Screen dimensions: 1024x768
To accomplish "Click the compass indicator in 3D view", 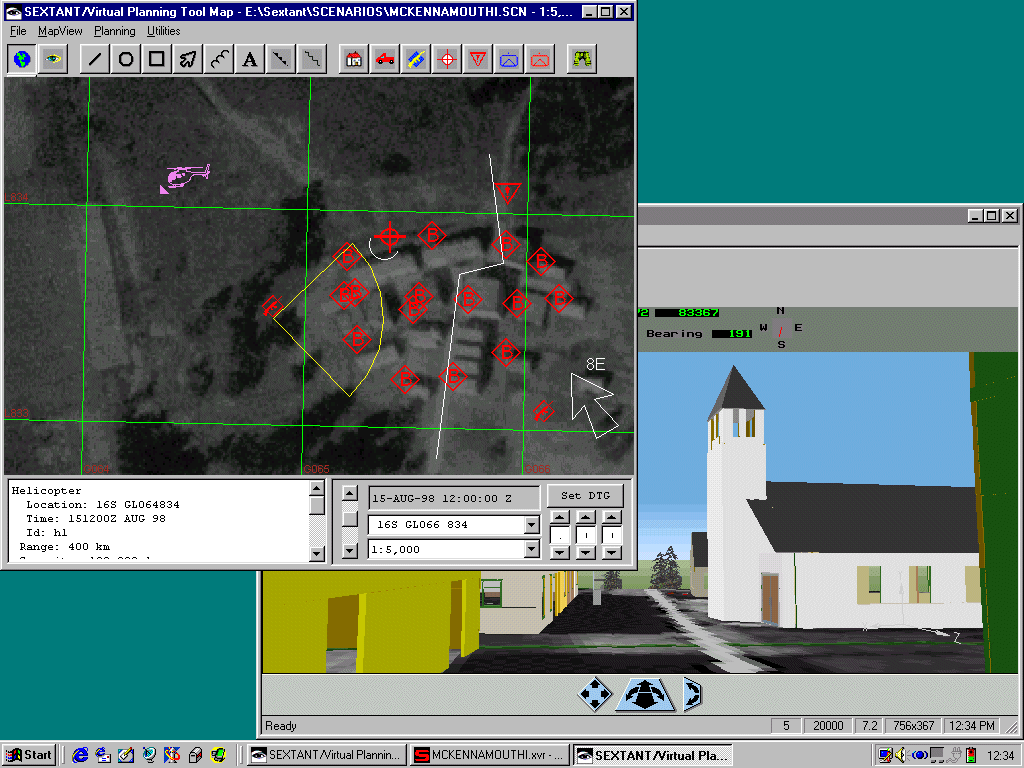I will click(780, 328).
